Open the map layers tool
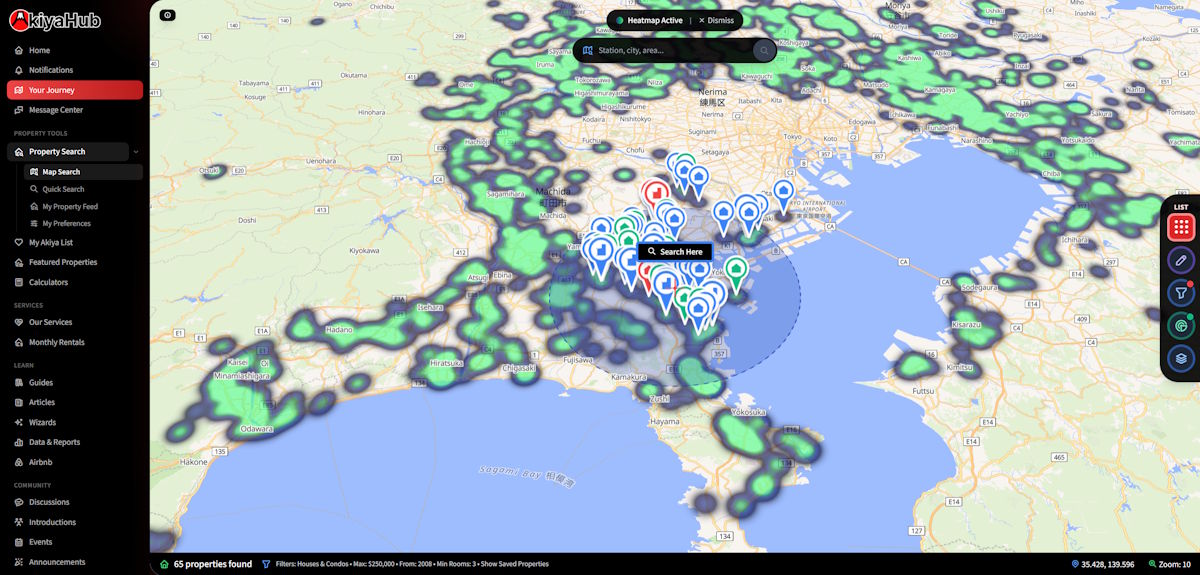This screenshot has height=575, width=1200. point(1181,358)
